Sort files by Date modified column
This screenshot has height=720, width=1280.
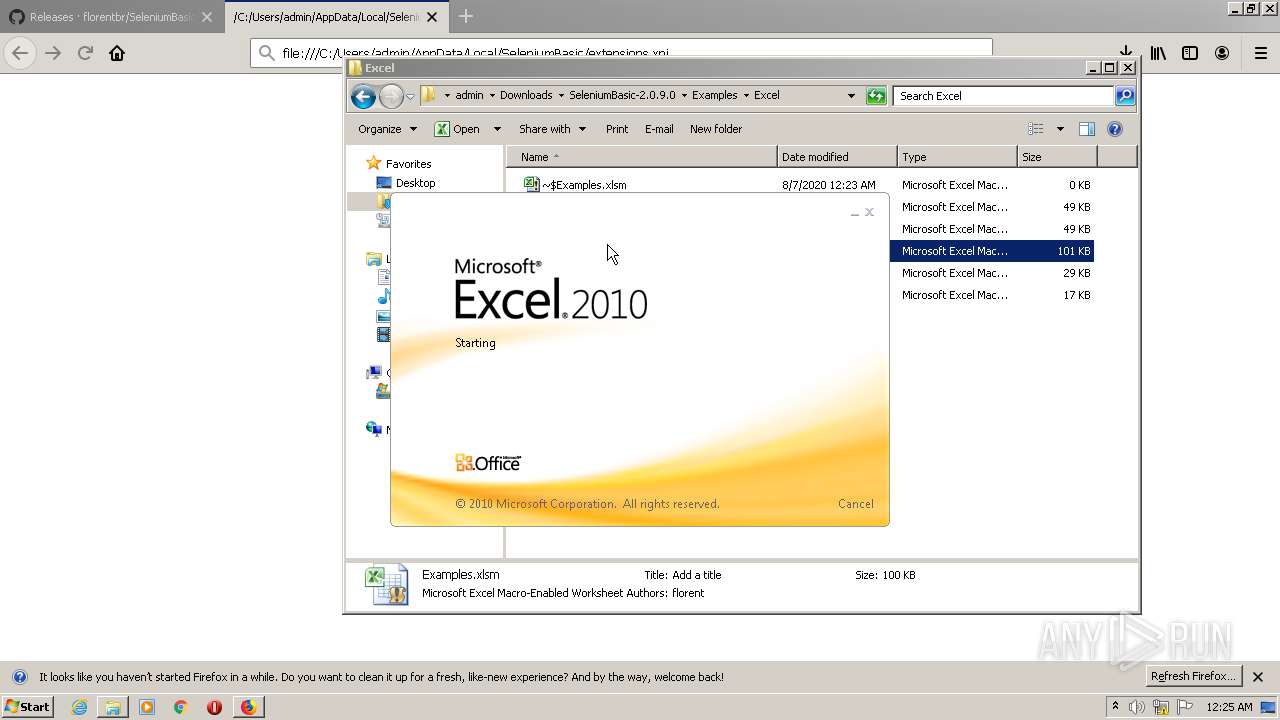pos(837,157)
